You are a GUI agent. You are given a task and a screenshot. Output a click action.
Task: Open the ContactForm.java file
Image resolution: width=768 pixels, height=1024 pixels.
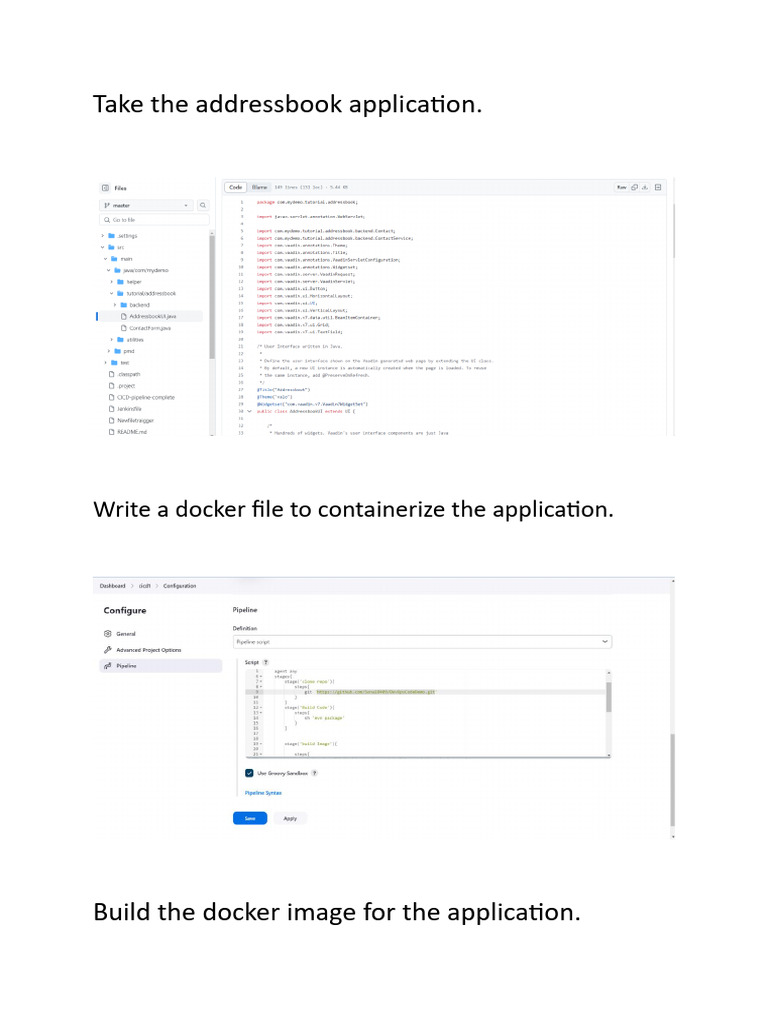150,328
